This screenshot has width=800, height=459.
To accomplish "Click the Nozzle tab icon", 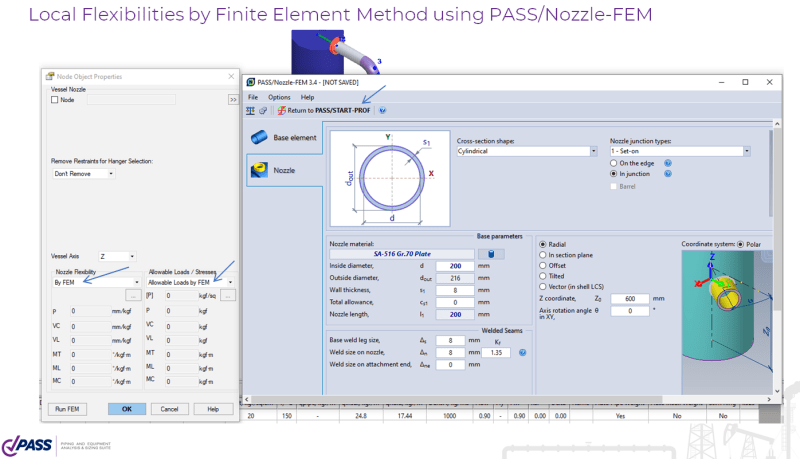I will tap(259, 170).
